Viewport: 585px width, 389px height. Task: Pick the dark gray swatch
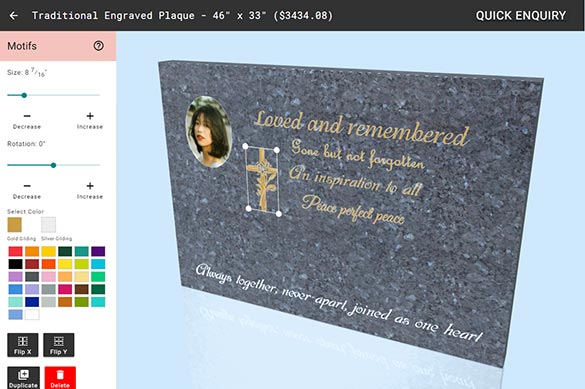[x=32, y=277]
